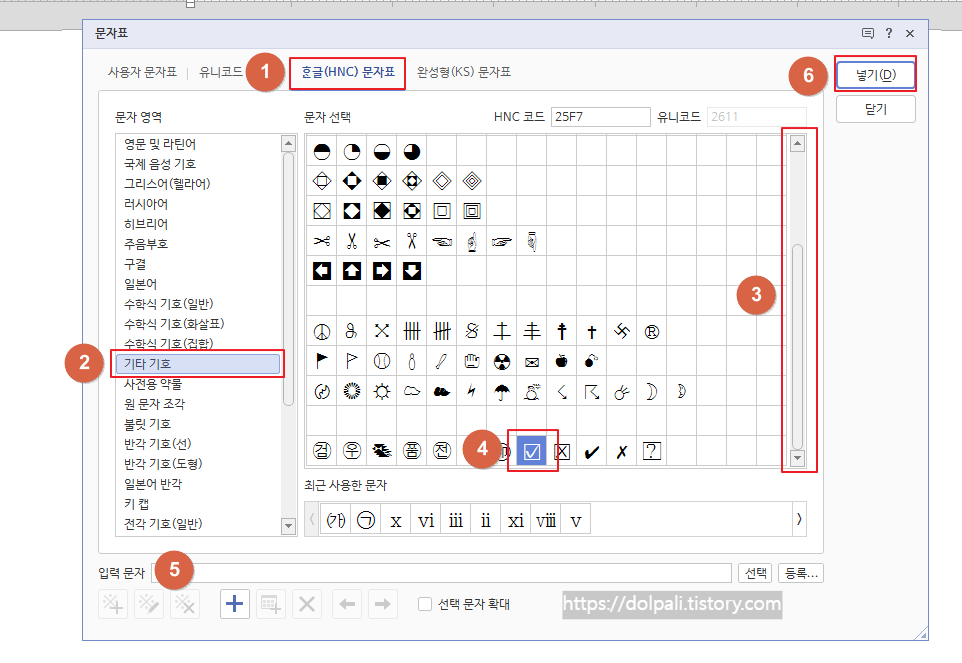Select the scissors symbol in the character grid

(321, 241)
